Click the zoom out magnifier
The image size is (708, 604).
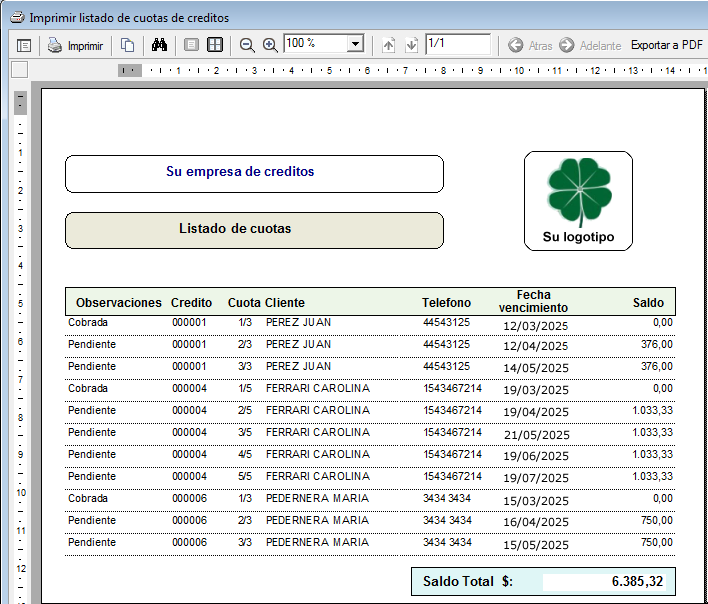pos(247,45)
